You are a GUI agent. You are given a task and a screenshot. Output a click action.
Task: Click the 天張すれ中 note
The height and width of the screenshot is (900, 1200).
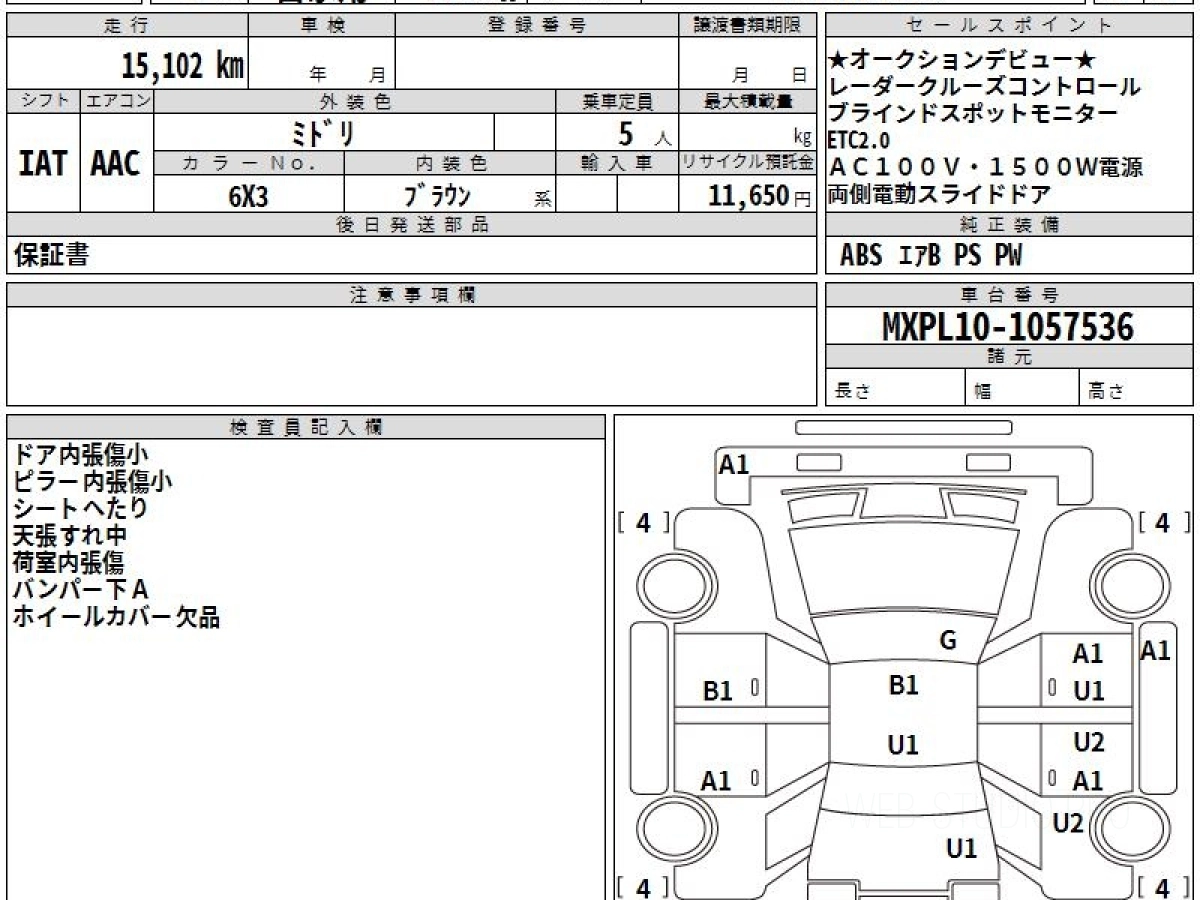click(70, 536)
